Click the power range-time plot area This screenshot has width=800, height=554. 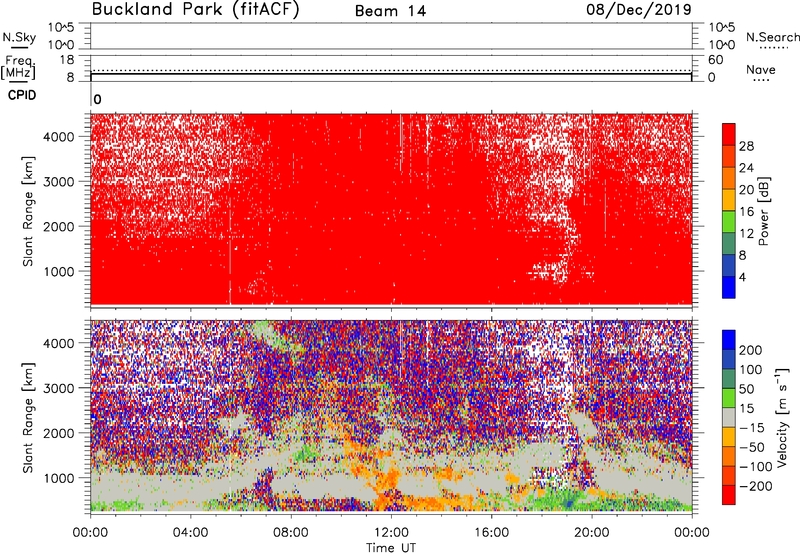click(391, 209)
